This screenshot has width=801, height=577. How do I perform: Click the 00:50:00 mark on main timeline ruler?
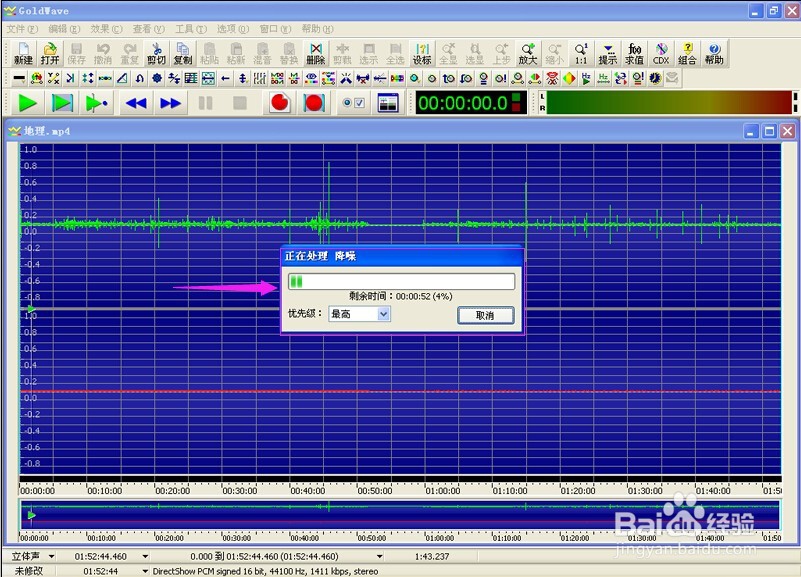[374, 491]
